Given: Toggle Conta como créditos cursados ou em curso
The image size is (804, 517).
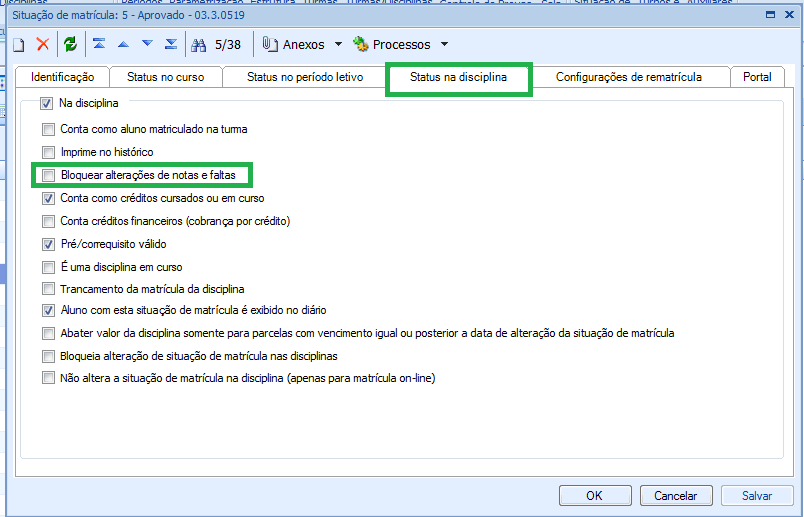Looking at the screenshot, I should pos(48,198).
